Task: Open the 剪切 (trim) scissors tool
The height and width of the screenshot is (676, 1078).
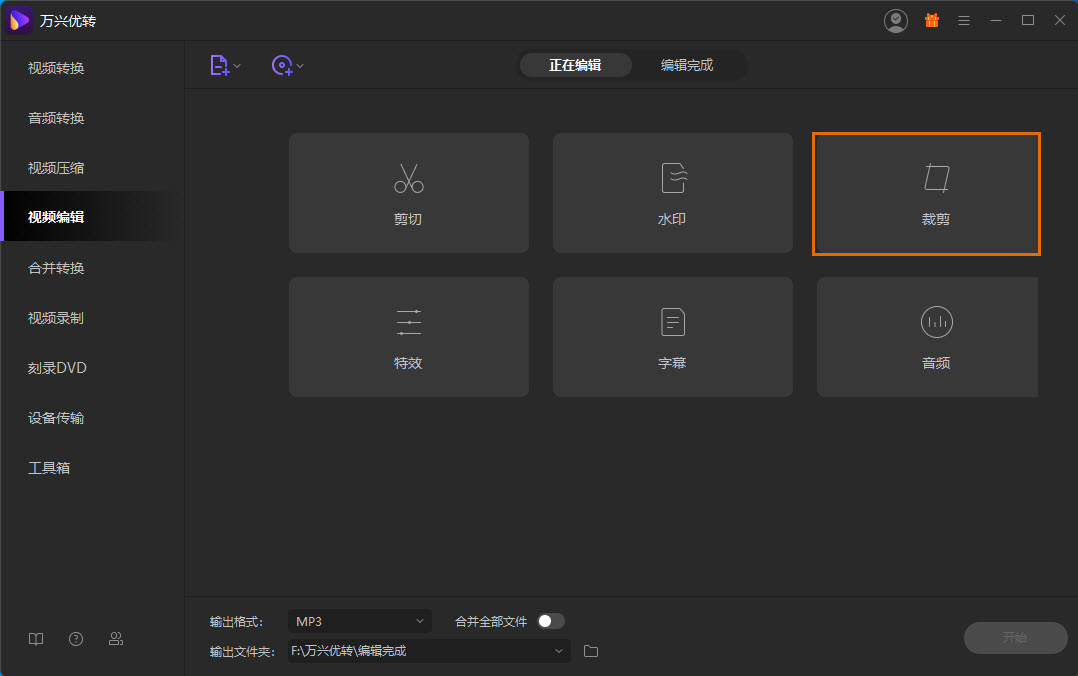Action: (x=408, y=193)
